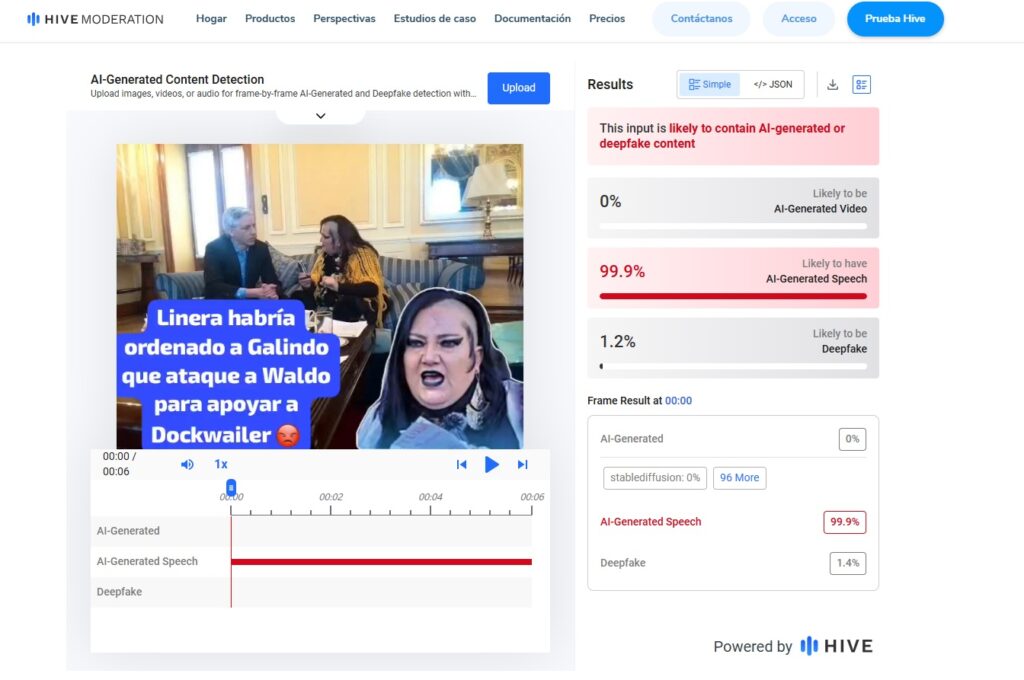The height and width of the screenshot is (680, 1024).
Task: Skip to the next frame
Action: [522, 464]
